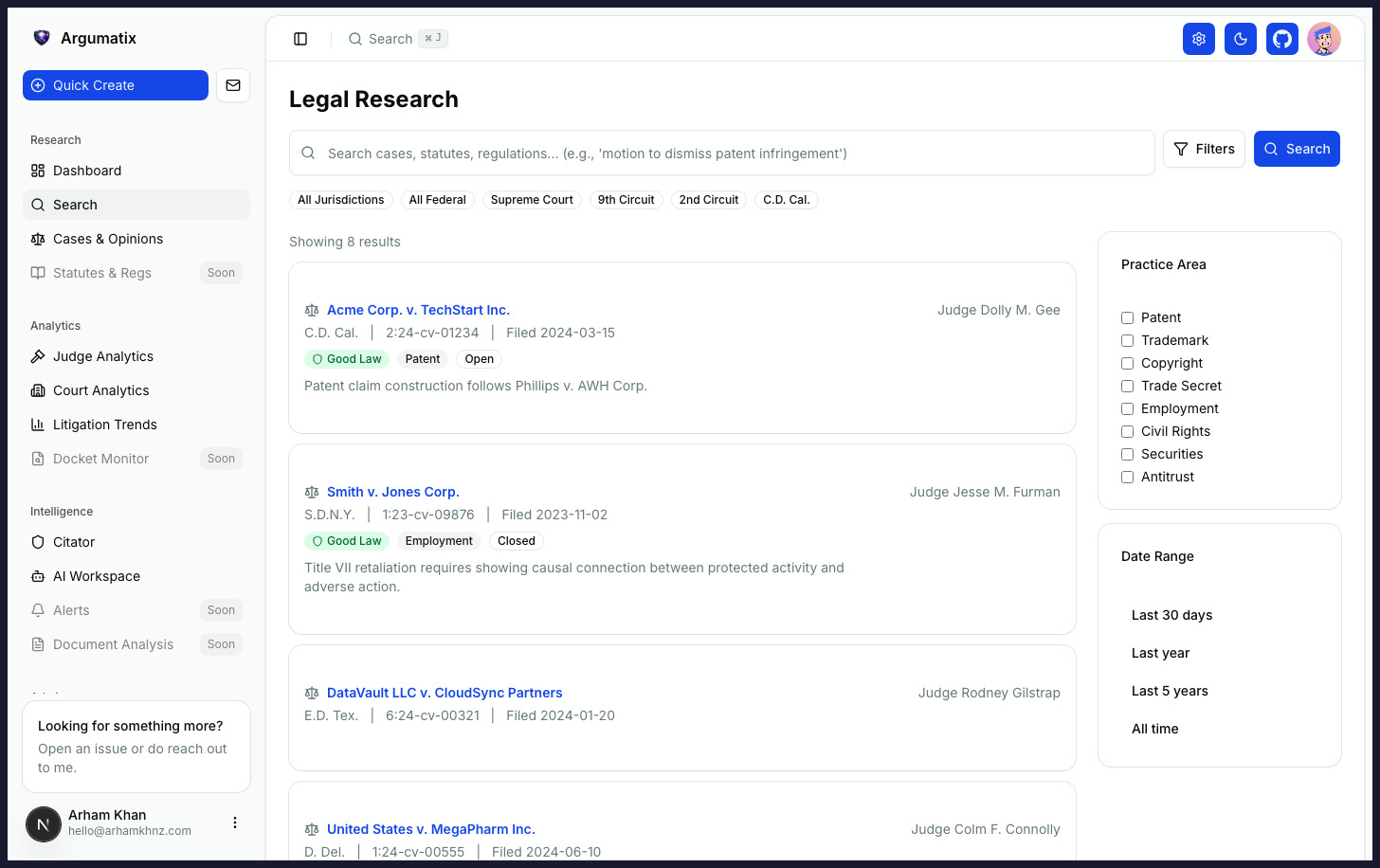Check the Patent practice area filter

pyautogui.click(x=1127, y=317)
